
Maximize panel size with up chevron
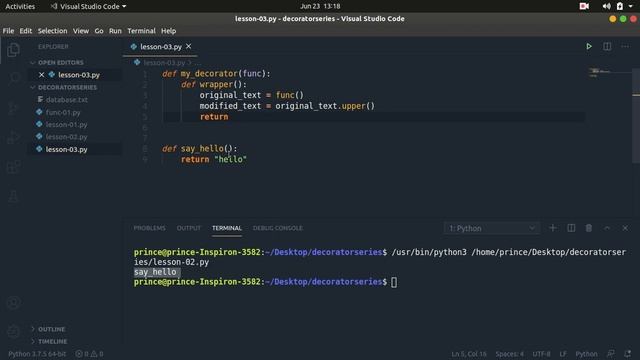[x=607, y=228]
